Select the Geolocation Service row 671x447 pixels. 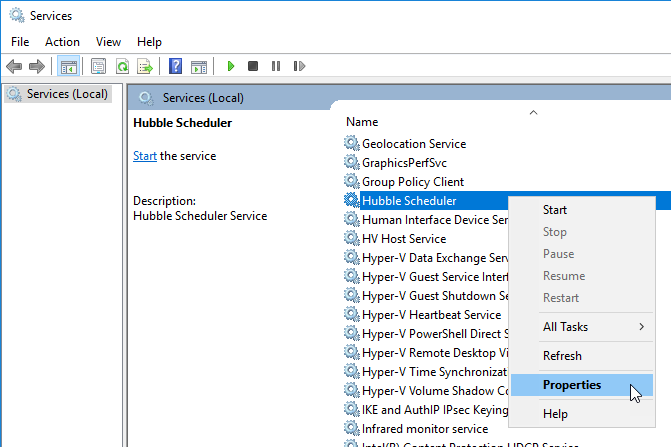coord(413,144)
